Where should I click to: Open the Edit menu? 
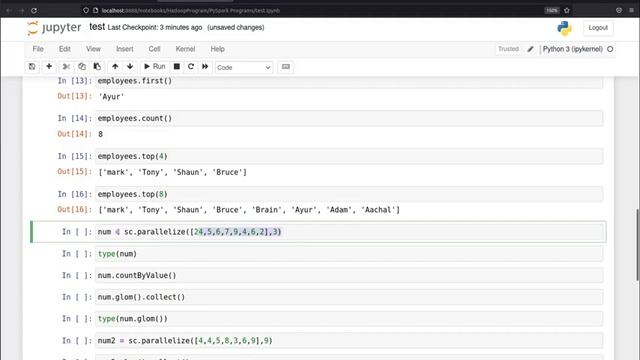tap(64, 49)
